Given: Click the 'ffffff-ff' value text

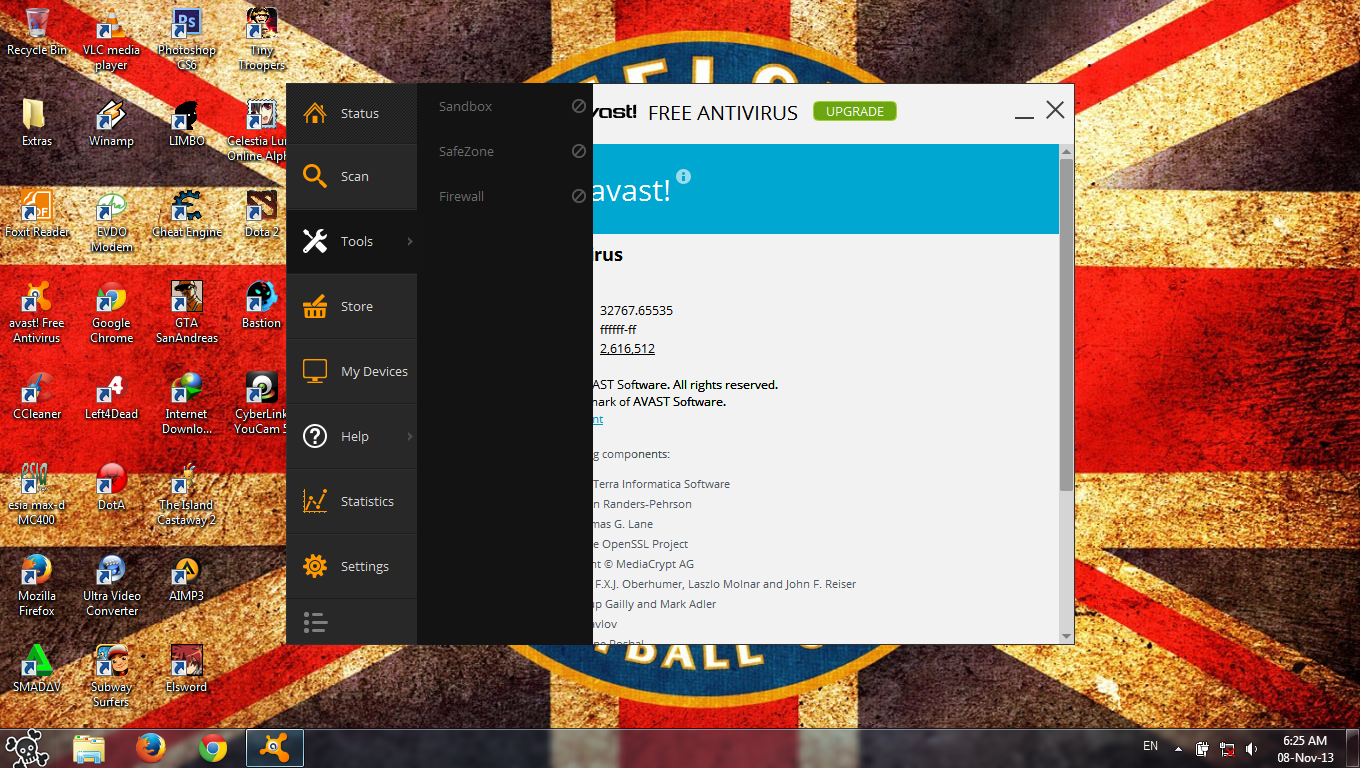Looking at the screenshot, I should (x=618, y=329).
